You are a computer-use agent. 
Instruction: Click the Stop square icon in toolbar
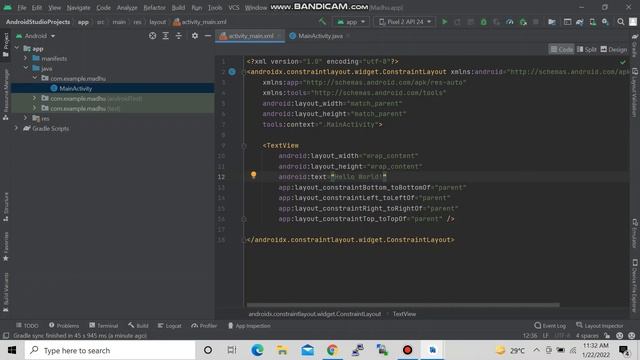(x=536, y=22)
